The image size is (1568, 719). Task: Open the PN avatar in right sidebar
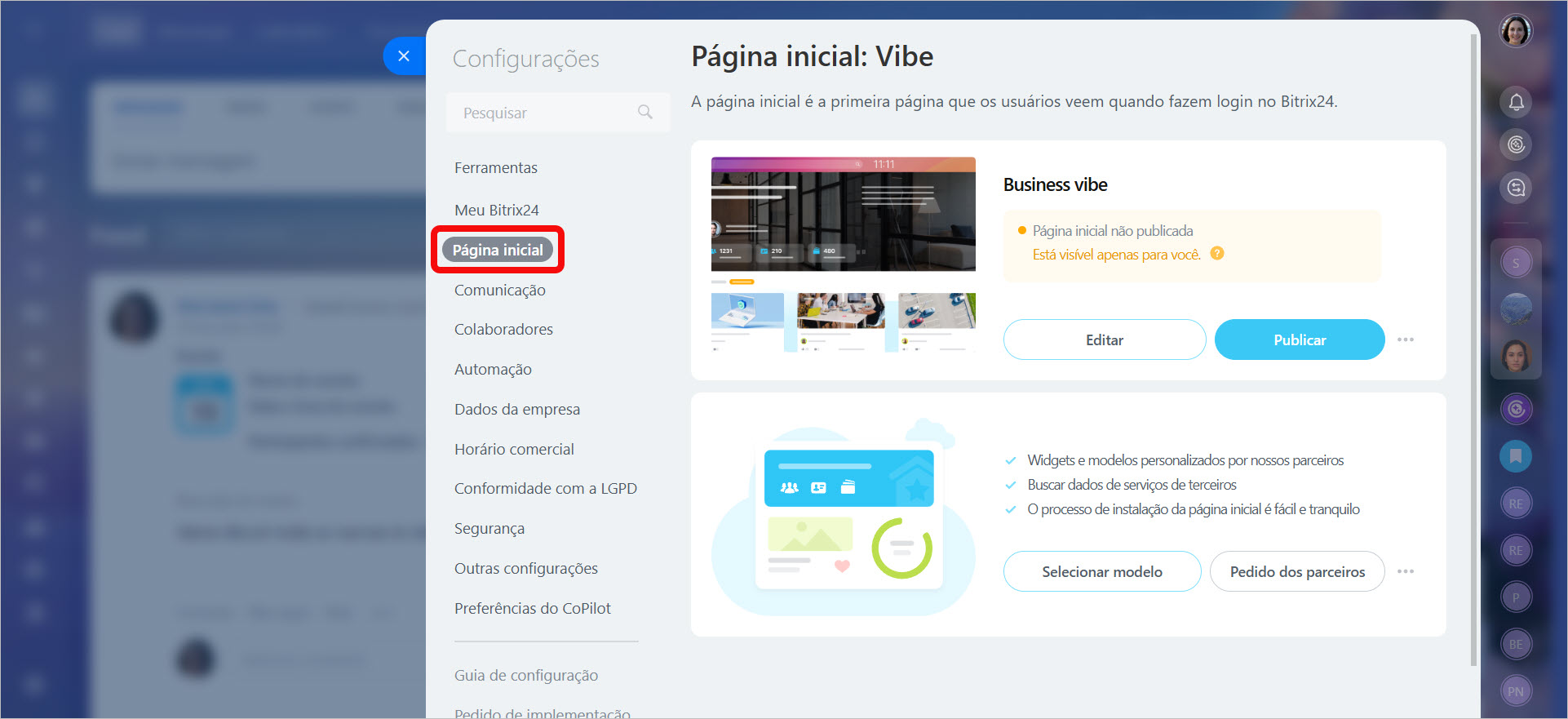pyautogui.click(x=1516, y=691)
